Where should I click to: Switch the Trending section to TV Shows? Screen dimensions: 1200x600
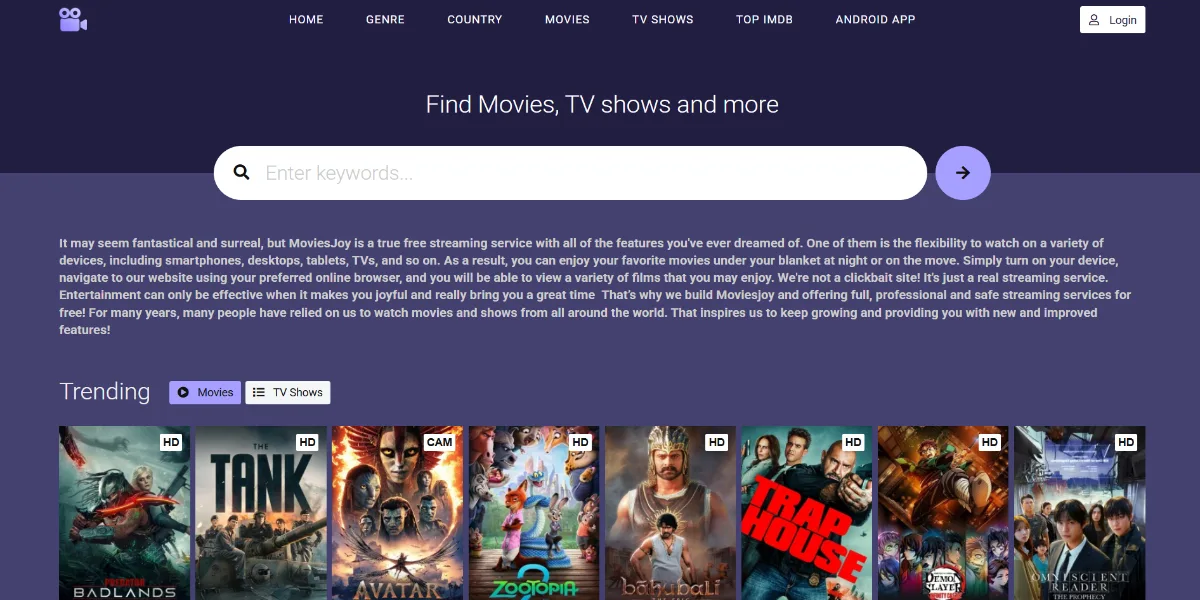click(288, 392)
